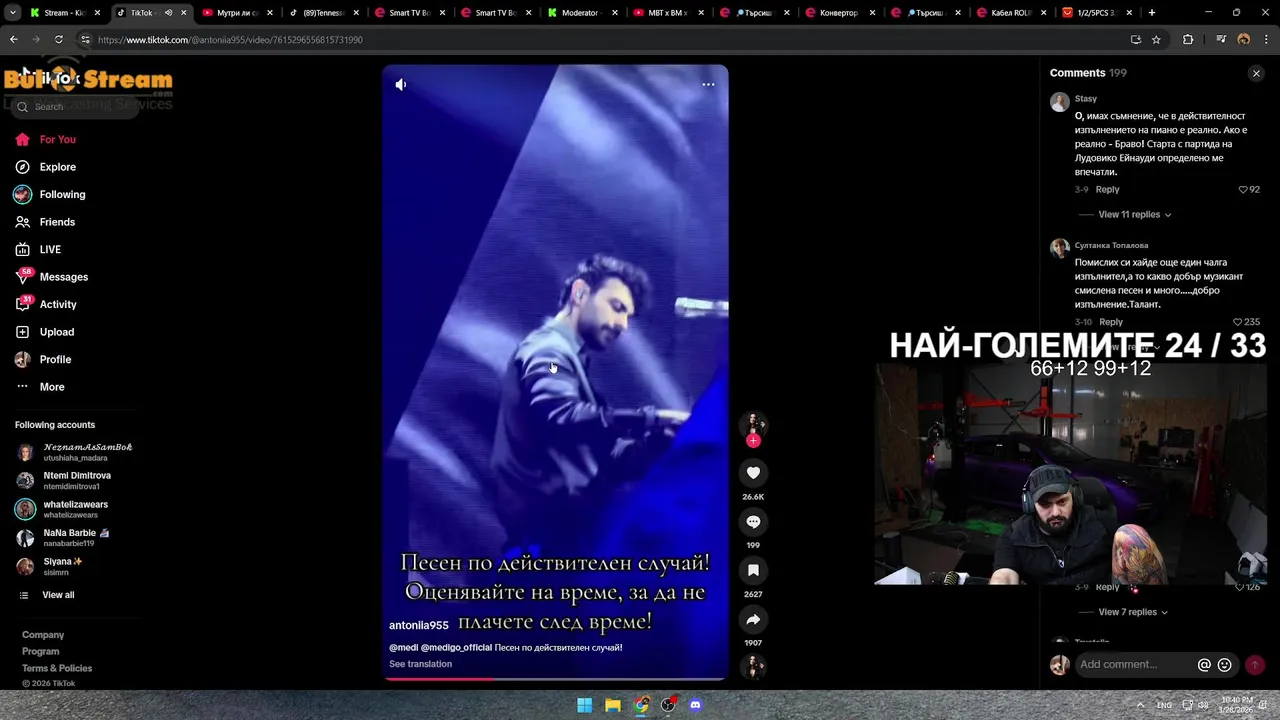Close the Comments panel
1280x720 pixels.
pyautogui.click(x=1256, y=73)
